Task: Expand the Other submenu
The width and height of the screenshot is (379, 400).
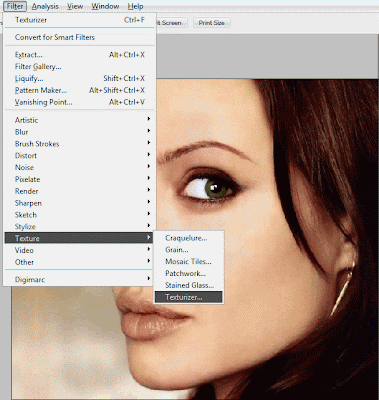Action: [x=80, y=262]
